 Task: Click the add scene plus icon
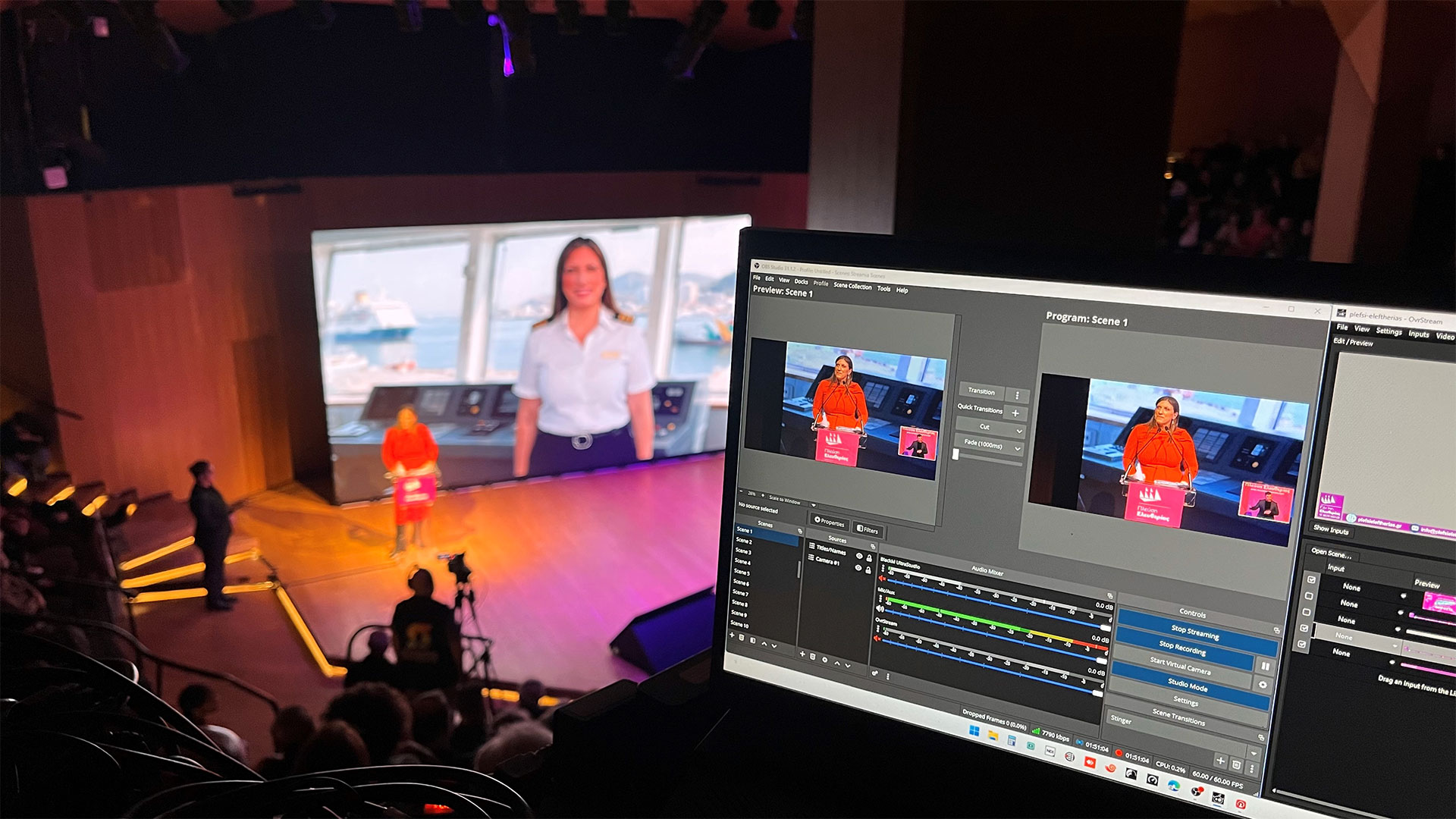pos(732,636)
